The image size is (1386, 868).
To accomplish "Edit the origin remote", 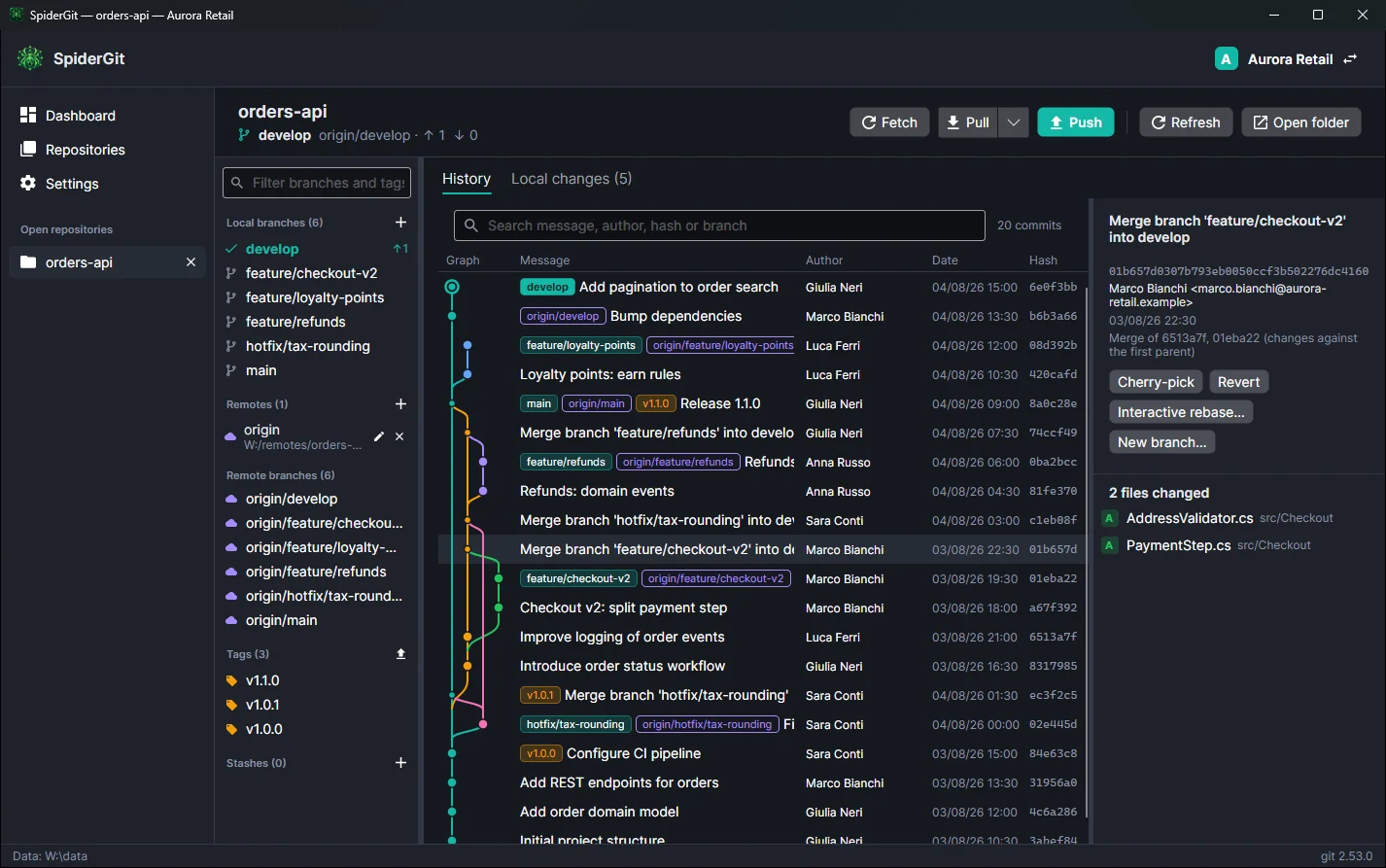I will [x=379, y=436].
